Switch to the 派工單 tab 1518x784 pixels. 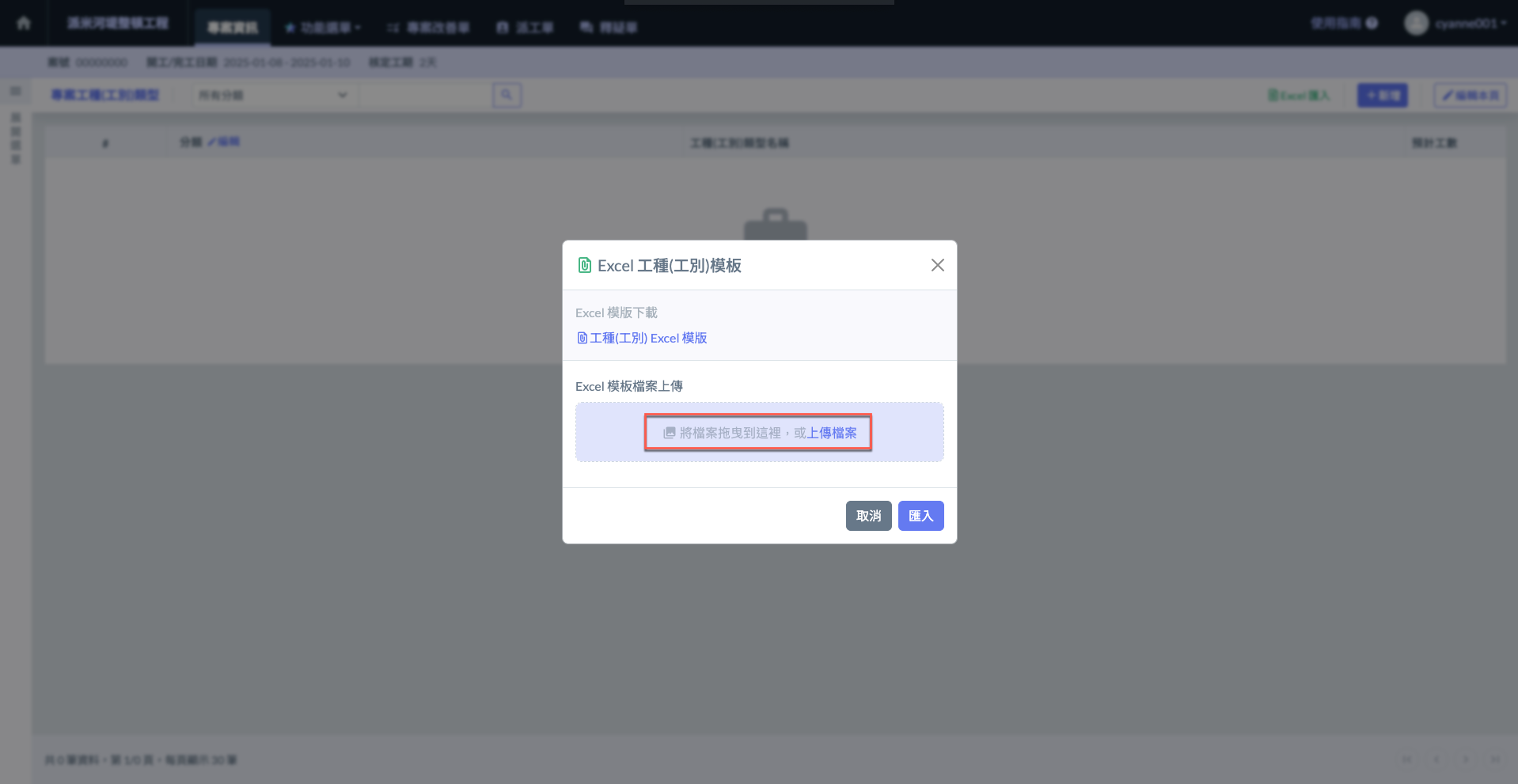526,28
